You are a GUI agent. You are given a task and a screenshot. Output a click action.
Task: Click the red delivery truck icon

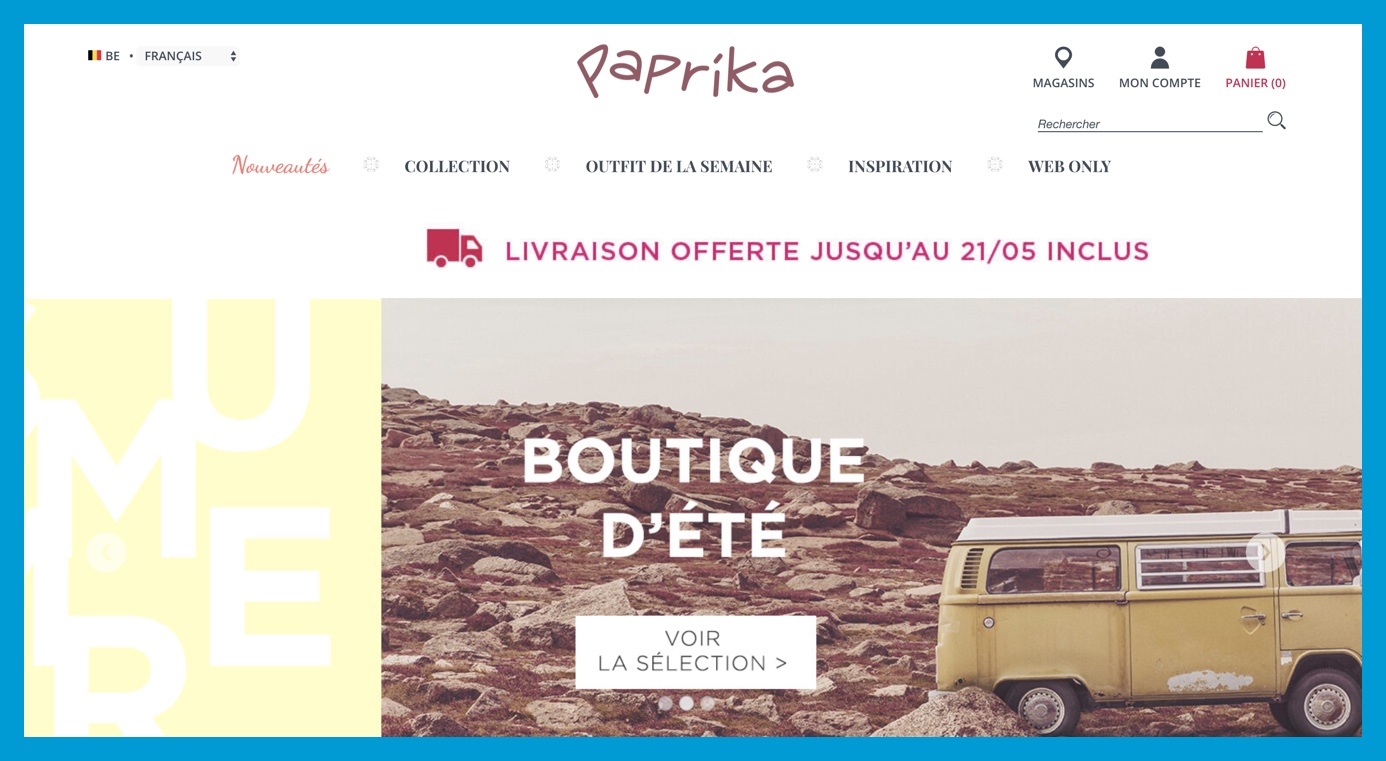click(454, 248)
